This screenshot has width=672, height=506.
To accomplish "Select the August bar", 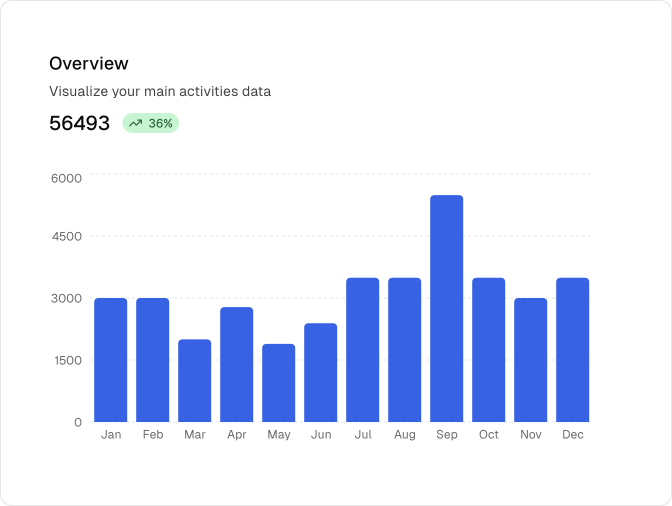I will coord(405,350).
